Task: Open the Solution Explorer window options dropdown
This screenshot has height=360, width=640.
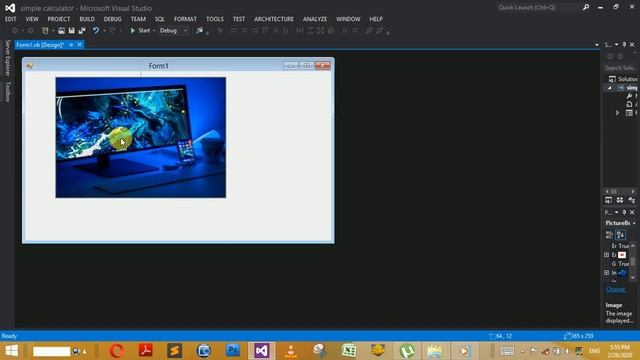Action: click(616, 44)
